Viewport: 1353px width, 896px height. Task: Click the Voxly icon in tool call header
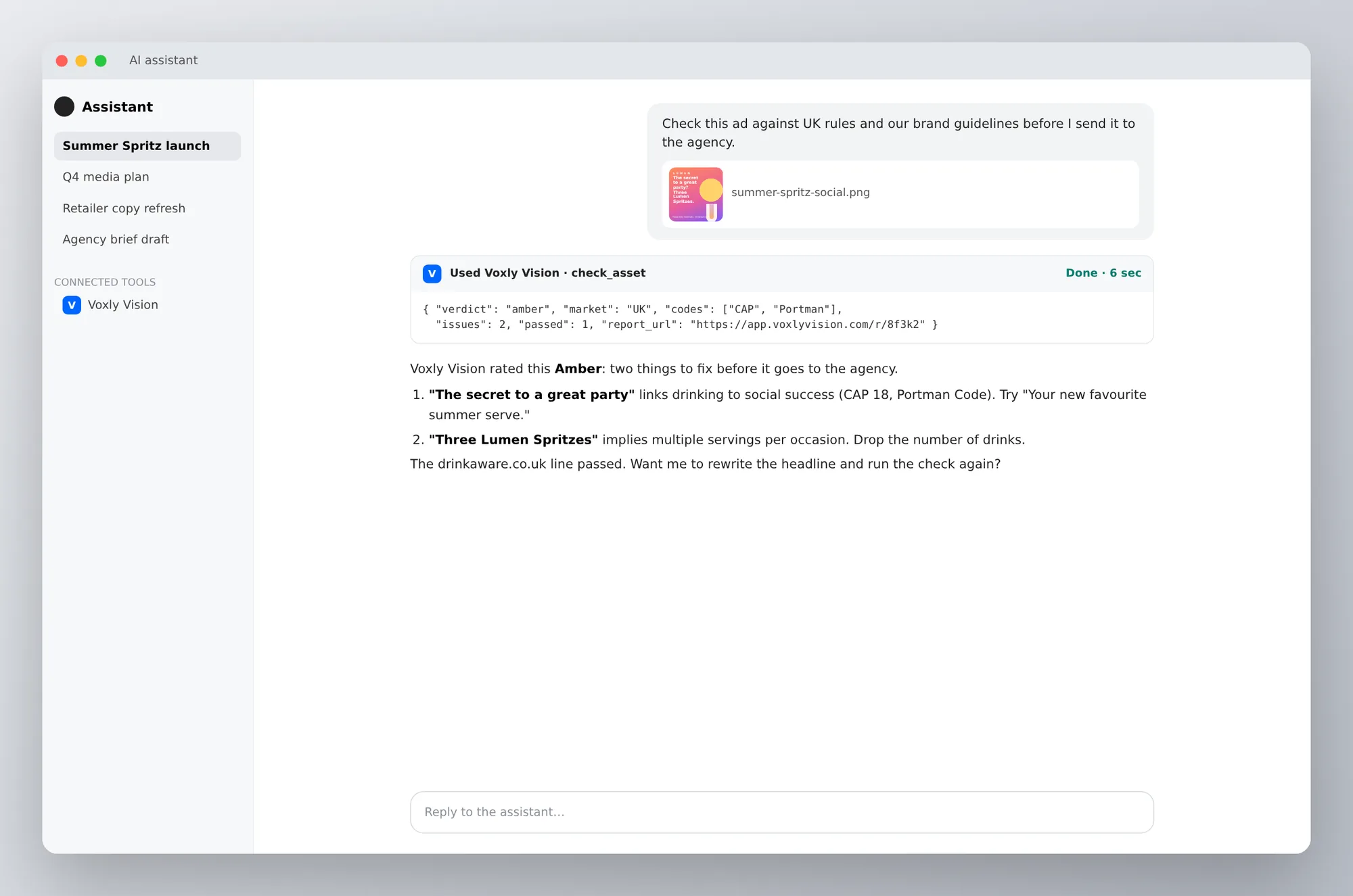[x=432, y=273]
